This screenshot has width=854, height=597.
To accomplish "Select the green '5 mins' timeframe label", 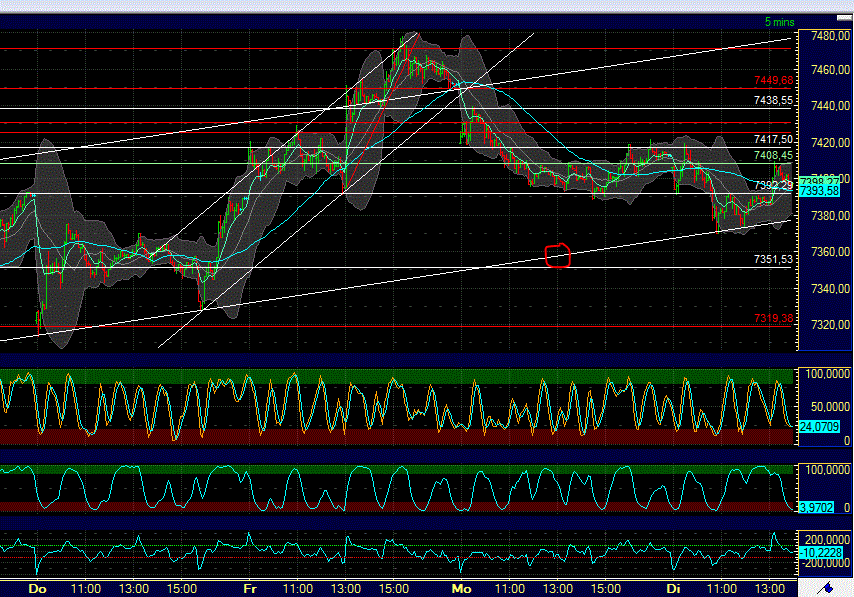I will tap(779, 20).
